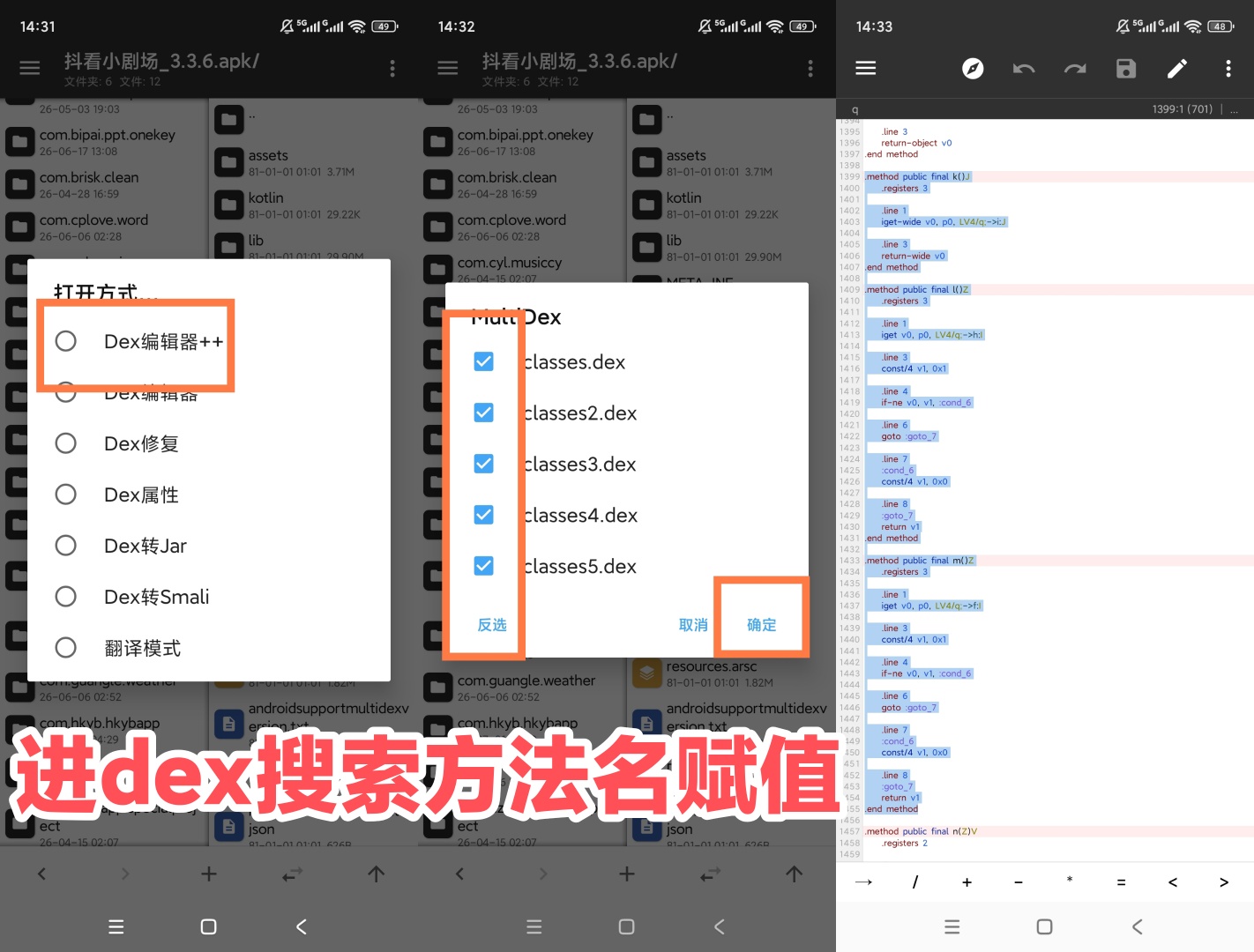The image size is (1254, 952).
Task: Tap 取消 to cancel MultiDex dialog
Action: tap(693, 625)
